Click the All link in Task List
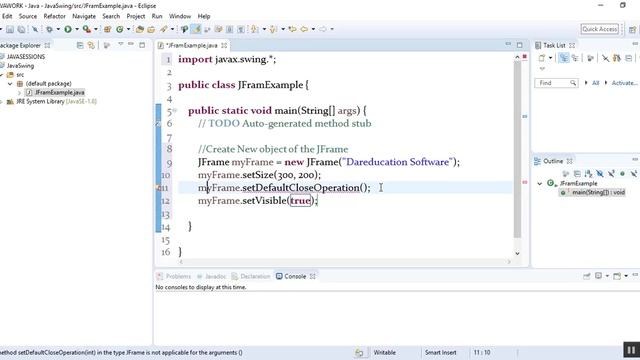The image size is (640, 360). pyautogui.click(x=596, y=83)
